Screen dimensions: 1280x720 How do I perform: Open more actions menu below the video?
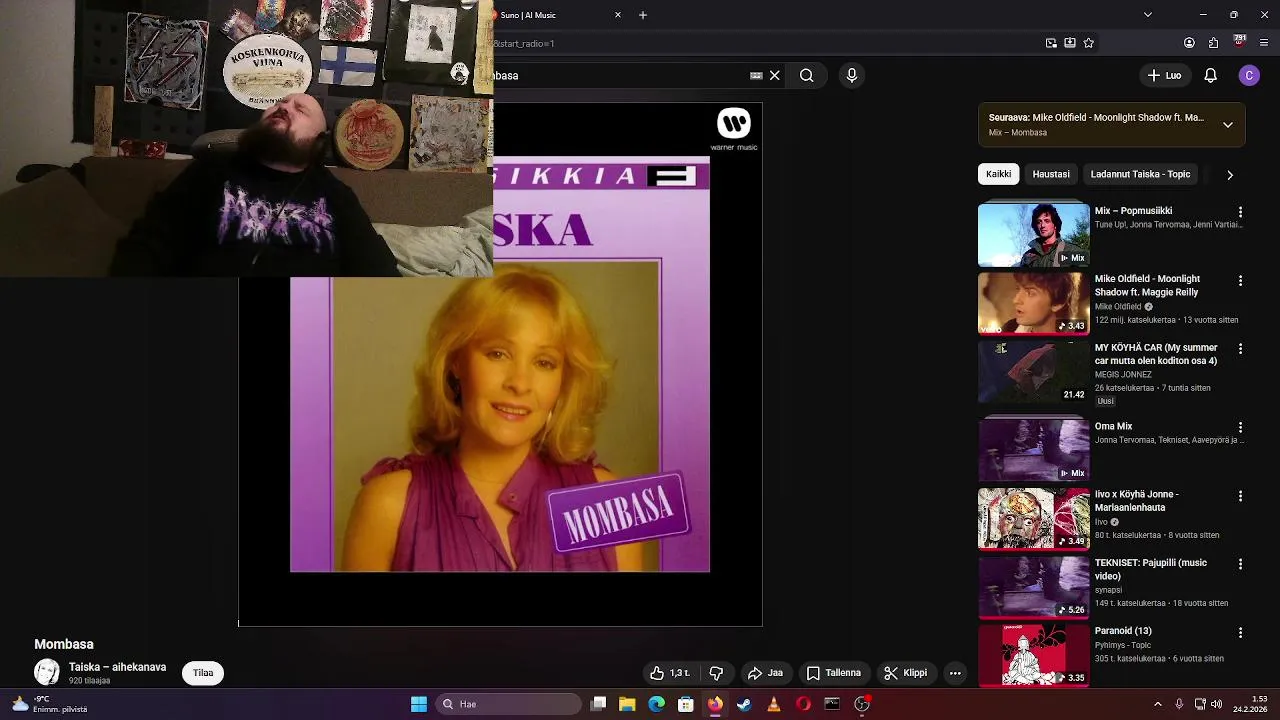coord(955,673)
